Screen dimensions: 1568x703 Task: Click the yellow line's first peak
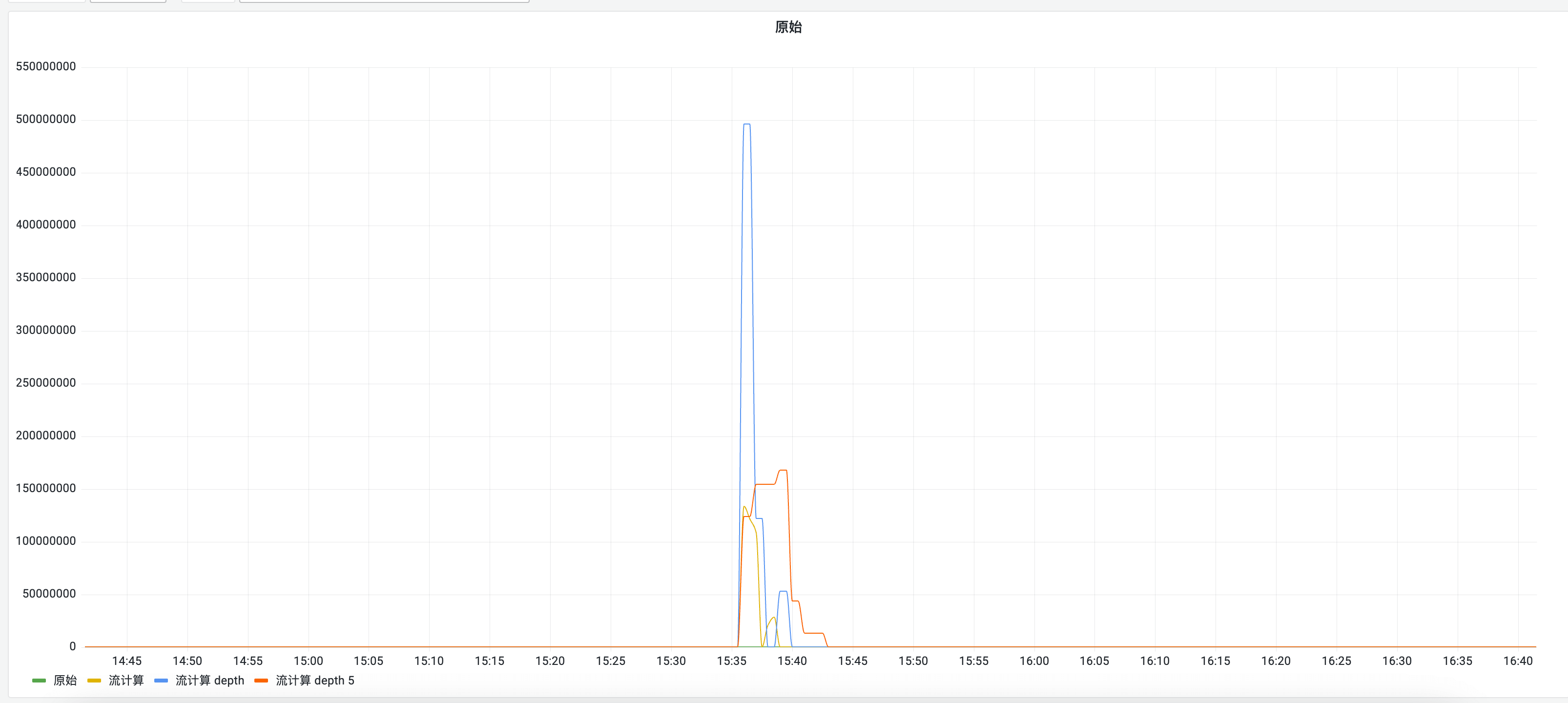tap(744, 507)
